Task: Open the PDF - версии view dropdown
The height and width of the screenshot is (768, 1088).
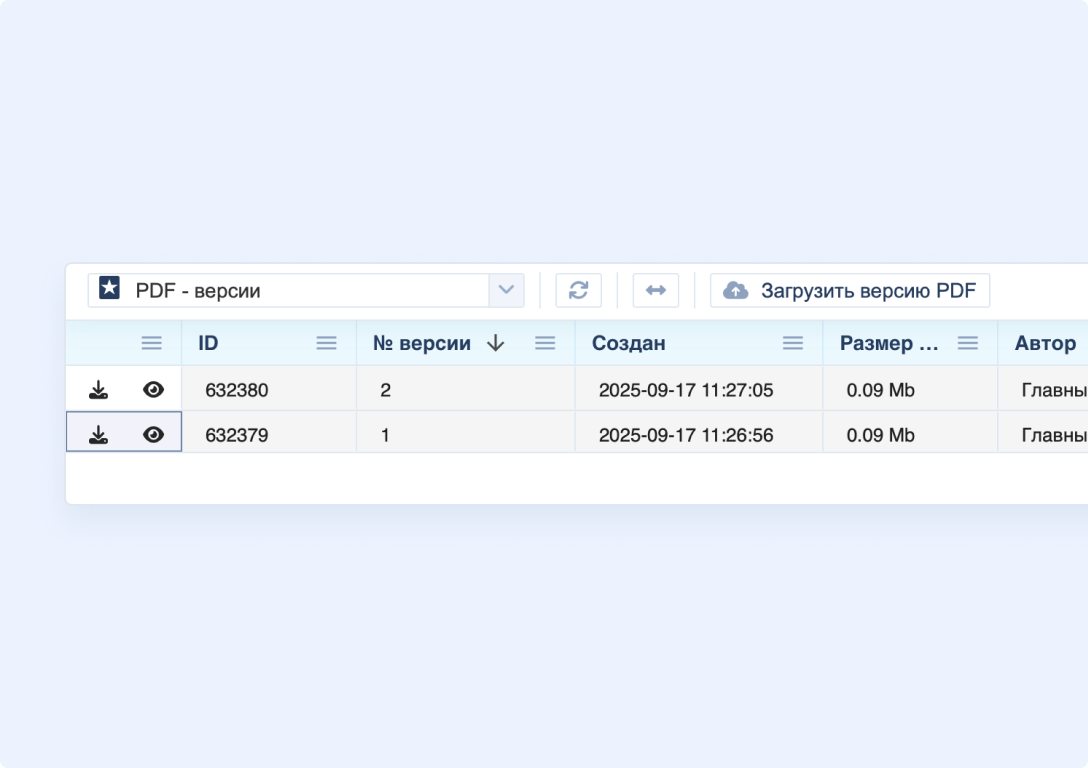Action: pos(508,290)
